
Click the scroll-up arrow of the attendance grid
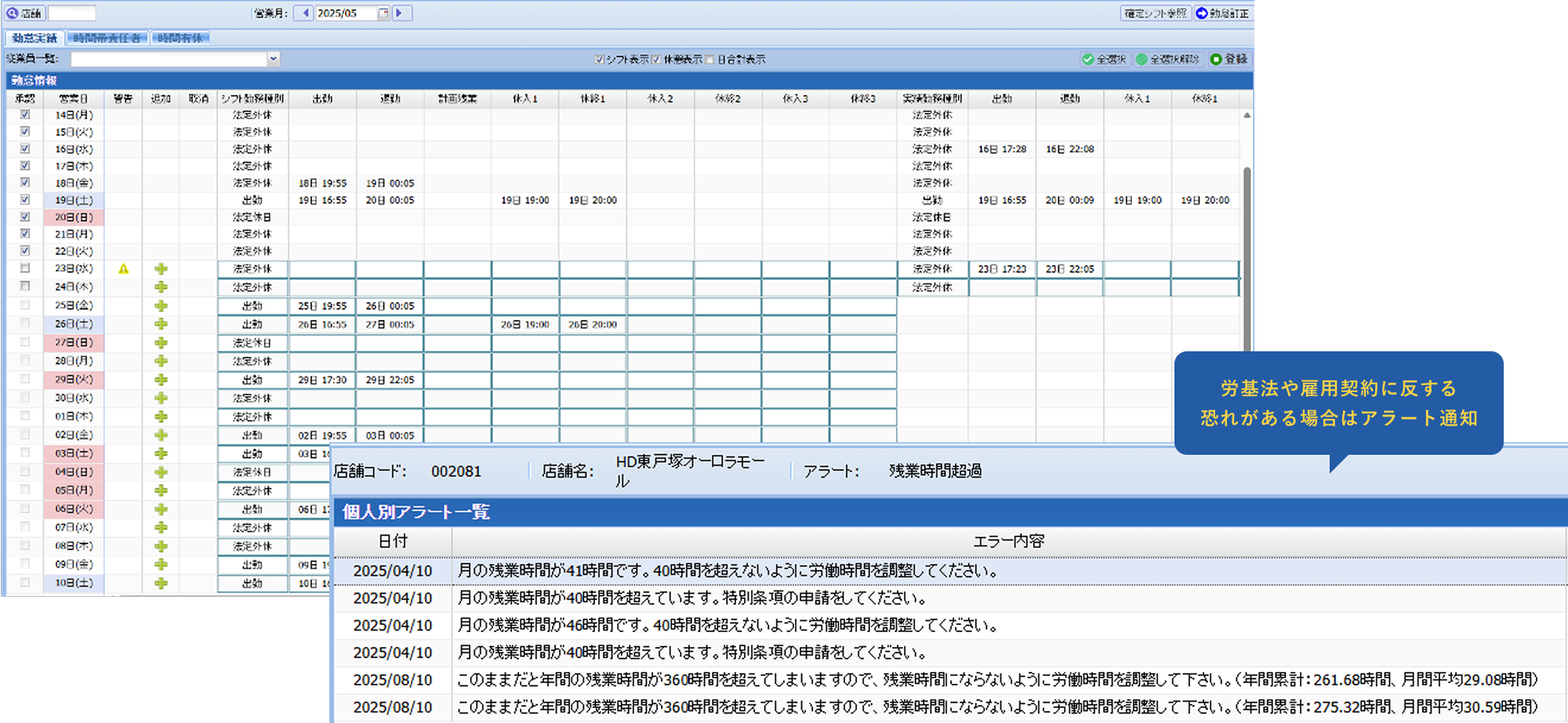1247,115
